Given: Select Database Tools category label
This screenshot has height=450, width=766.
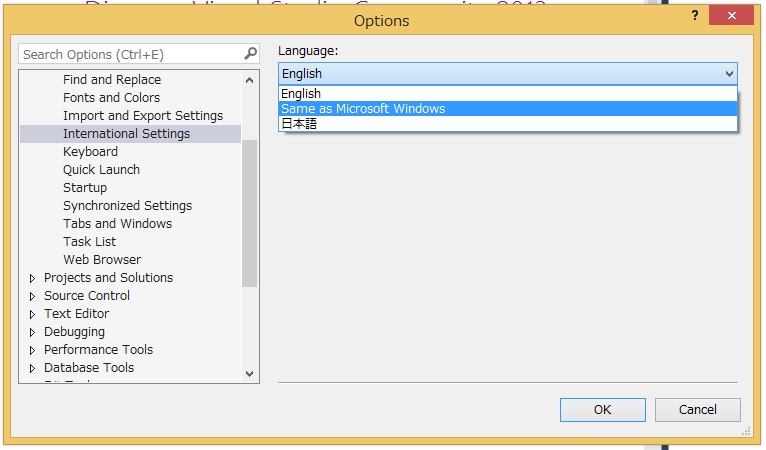Looking at the screenshot, I should [88, 367].
